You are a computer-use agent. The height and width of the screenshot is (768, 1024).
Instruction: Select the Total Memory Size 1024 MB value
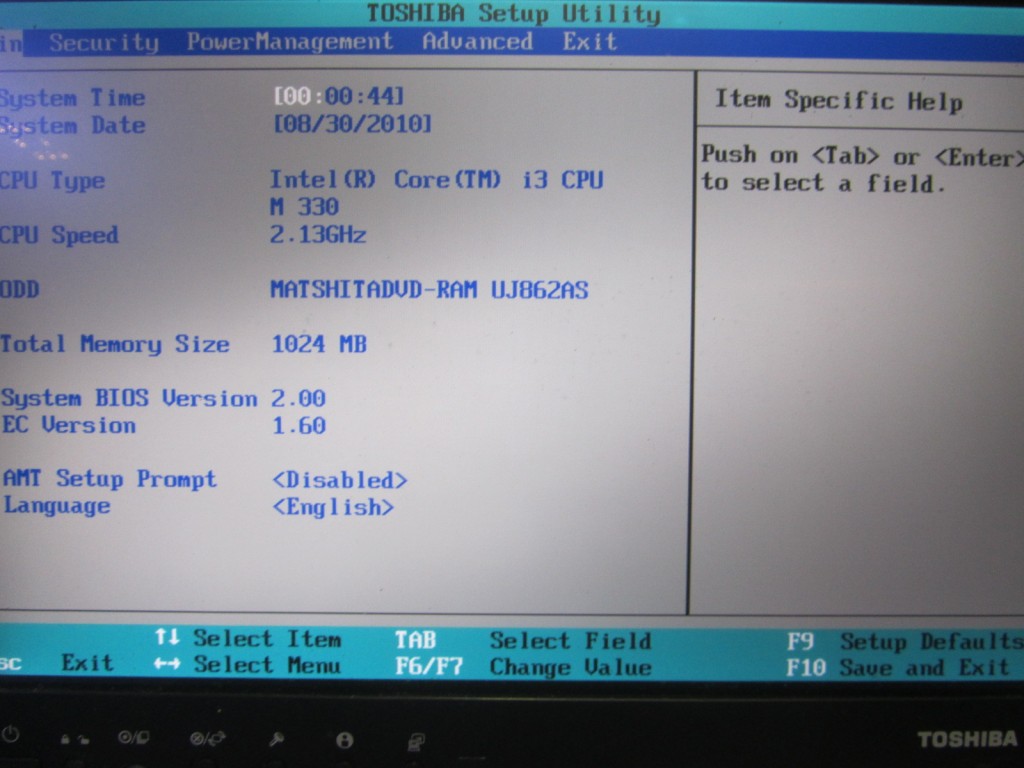(x=319, y=344)
